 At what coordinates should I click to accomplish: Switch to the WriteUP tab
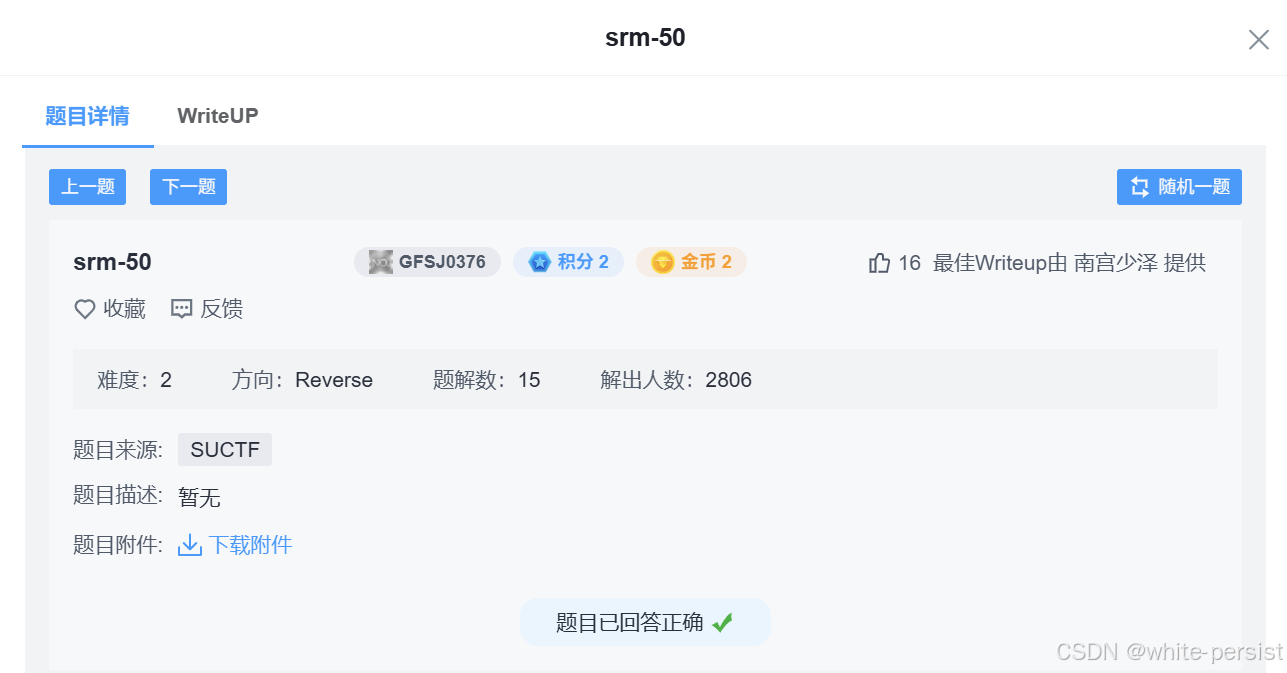217,116
